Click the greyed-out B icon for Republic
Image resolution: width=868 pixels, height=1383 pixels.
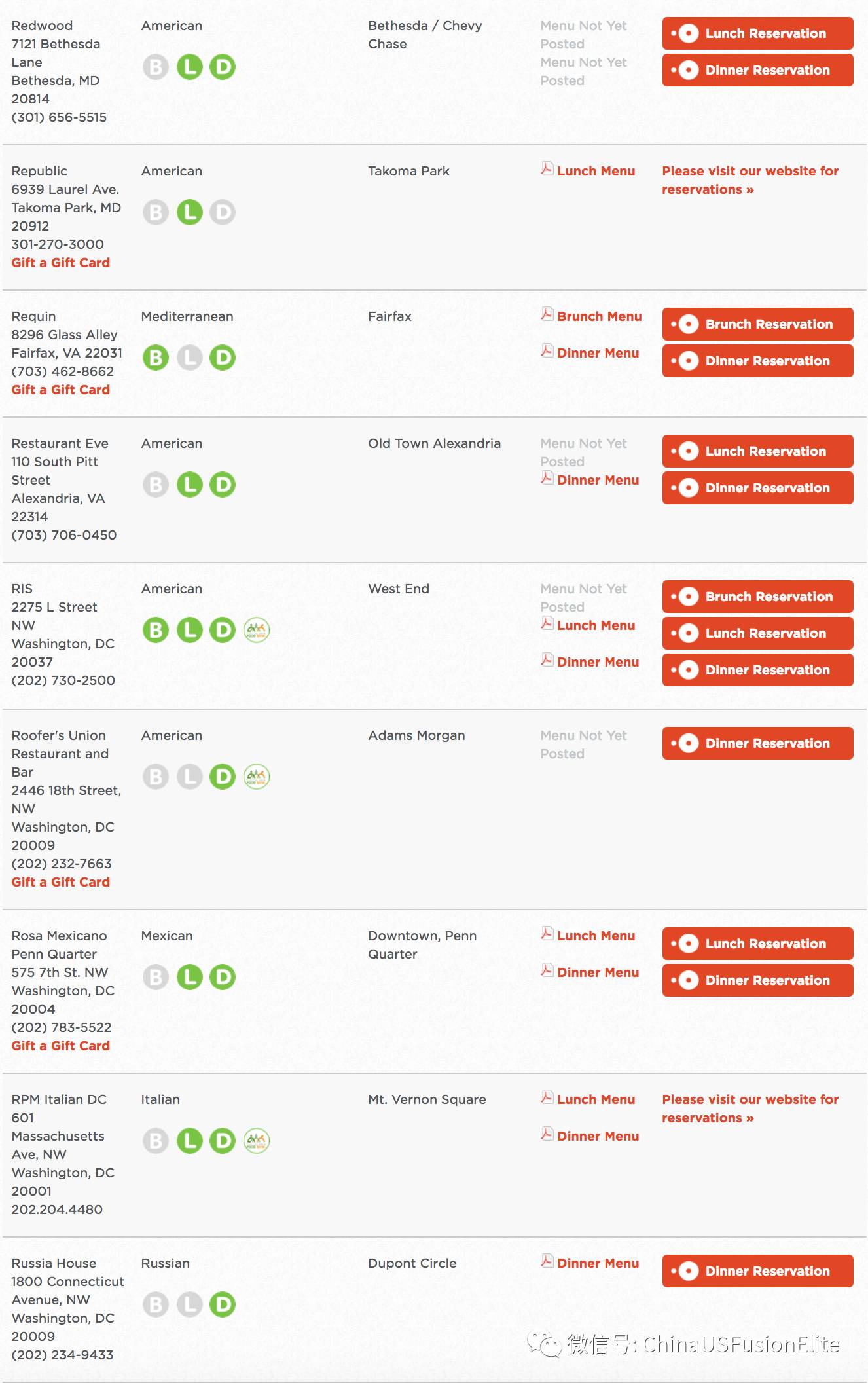pos(156,212)
